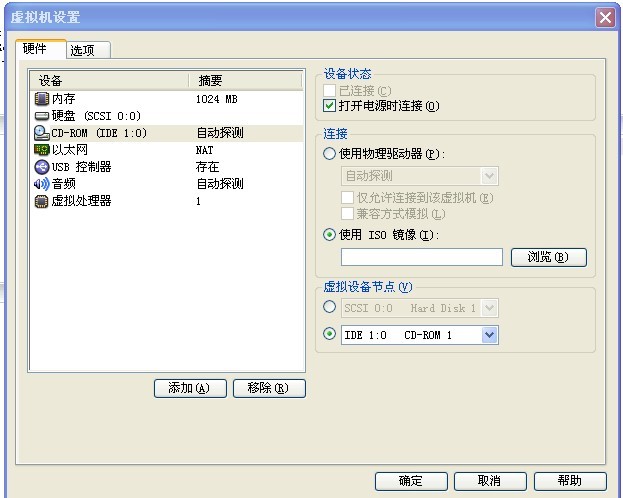
Task: Select the 内存 memory device icon
Action: [x=41, y=99]
